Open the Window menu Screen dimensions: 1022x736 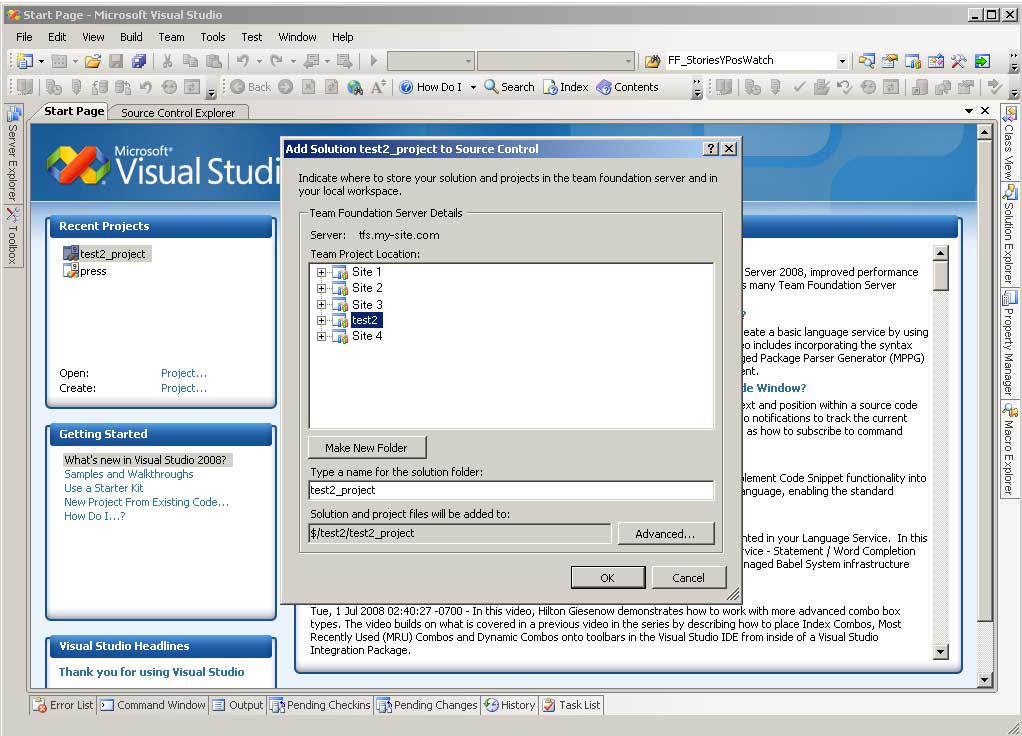click(x=297, y=37)
